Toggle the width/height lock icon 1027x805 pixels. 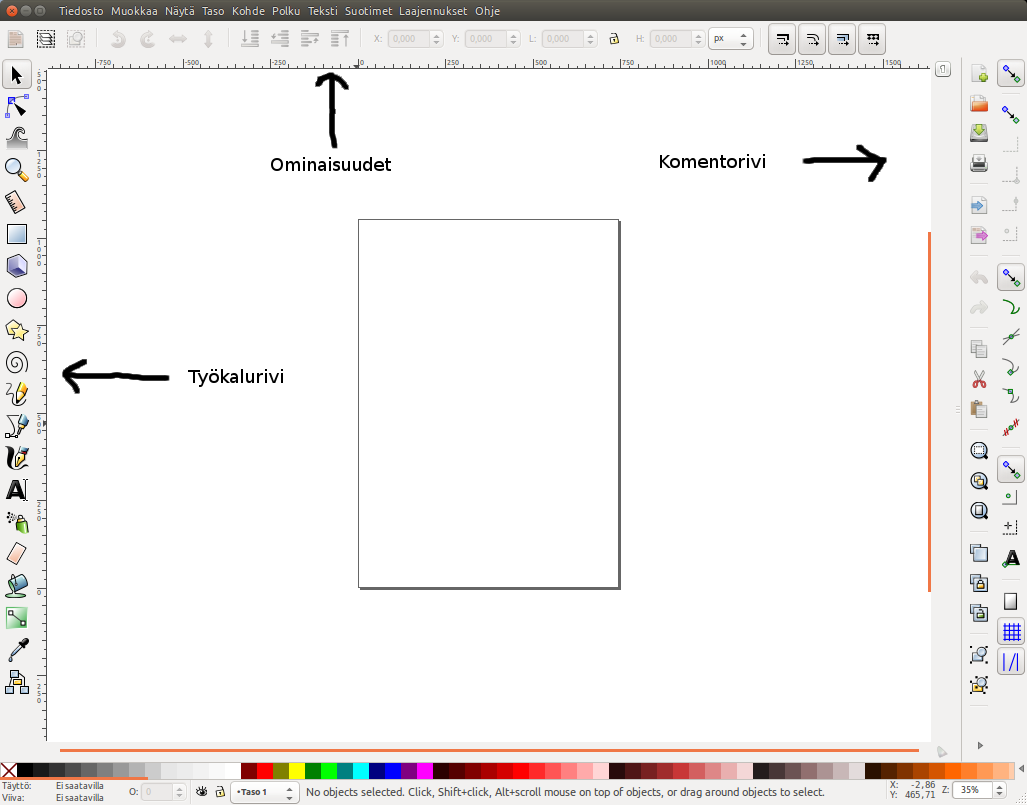615,39
